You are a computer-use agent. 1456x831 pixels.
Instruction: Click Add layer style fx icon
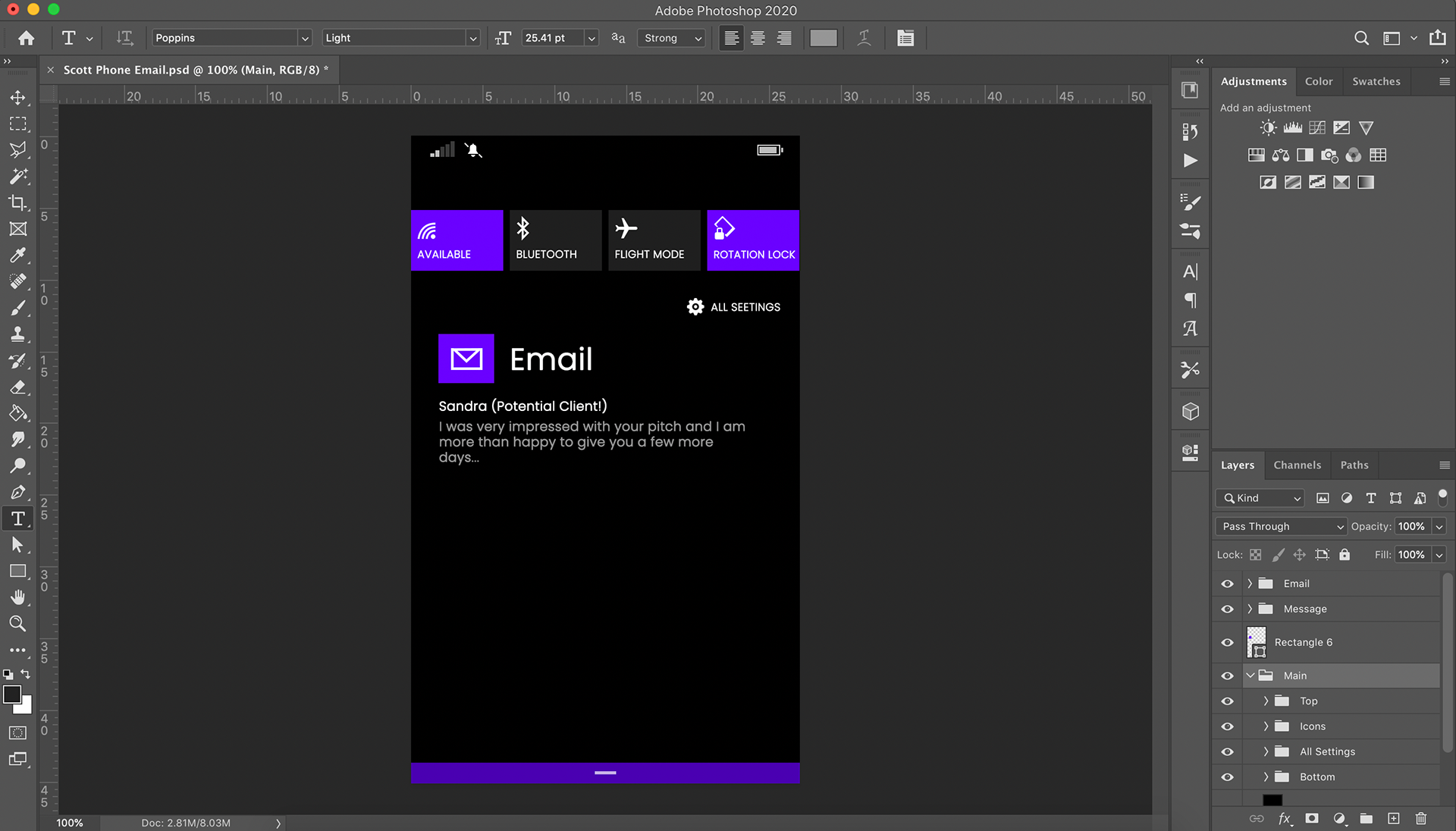(1285, 818)
